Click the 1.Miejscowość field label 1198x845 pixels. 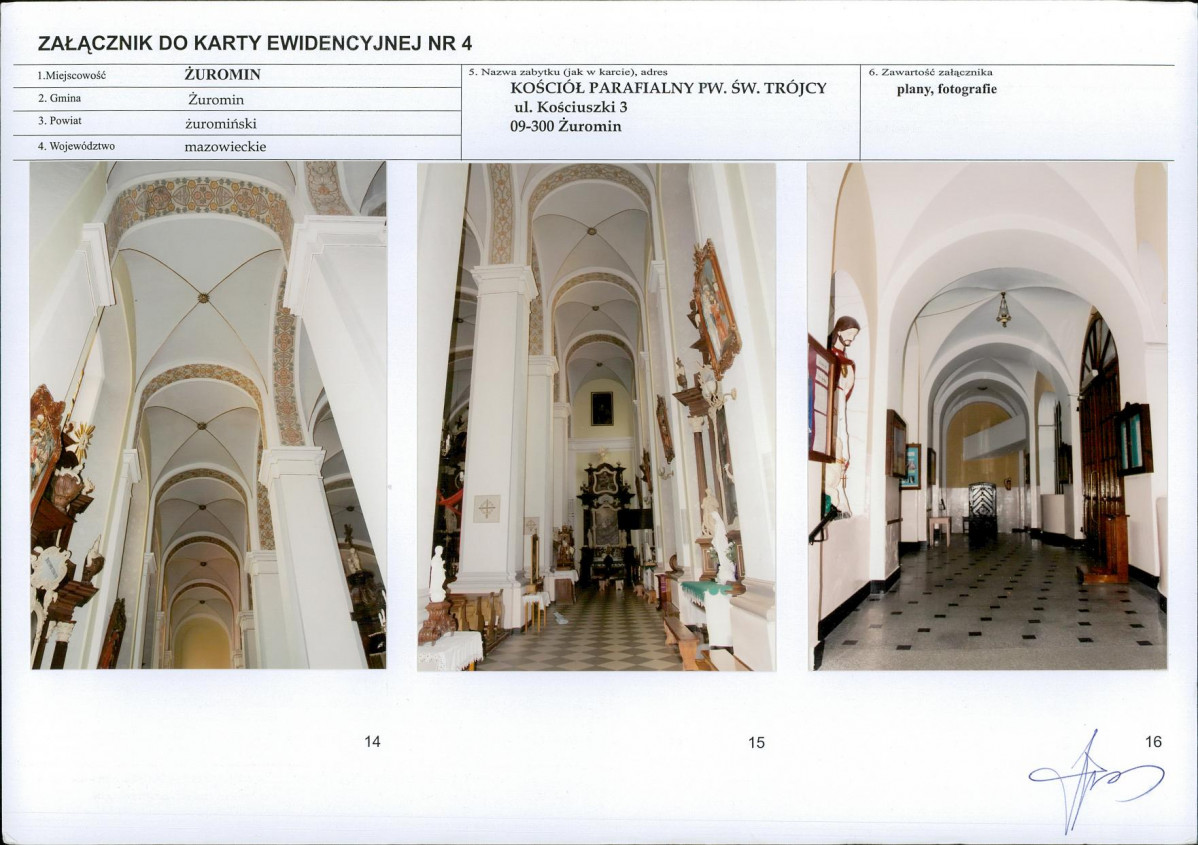coord(72,76)
